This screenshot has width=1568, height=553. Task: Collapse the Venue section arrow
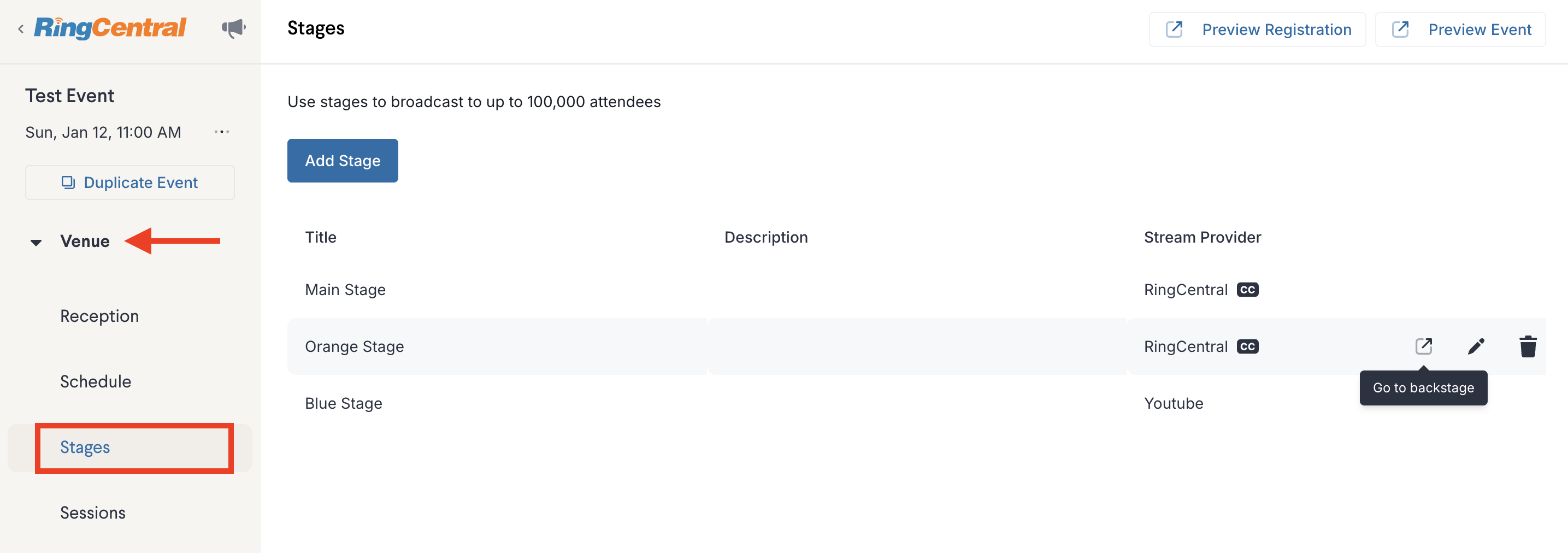point(36,242)
